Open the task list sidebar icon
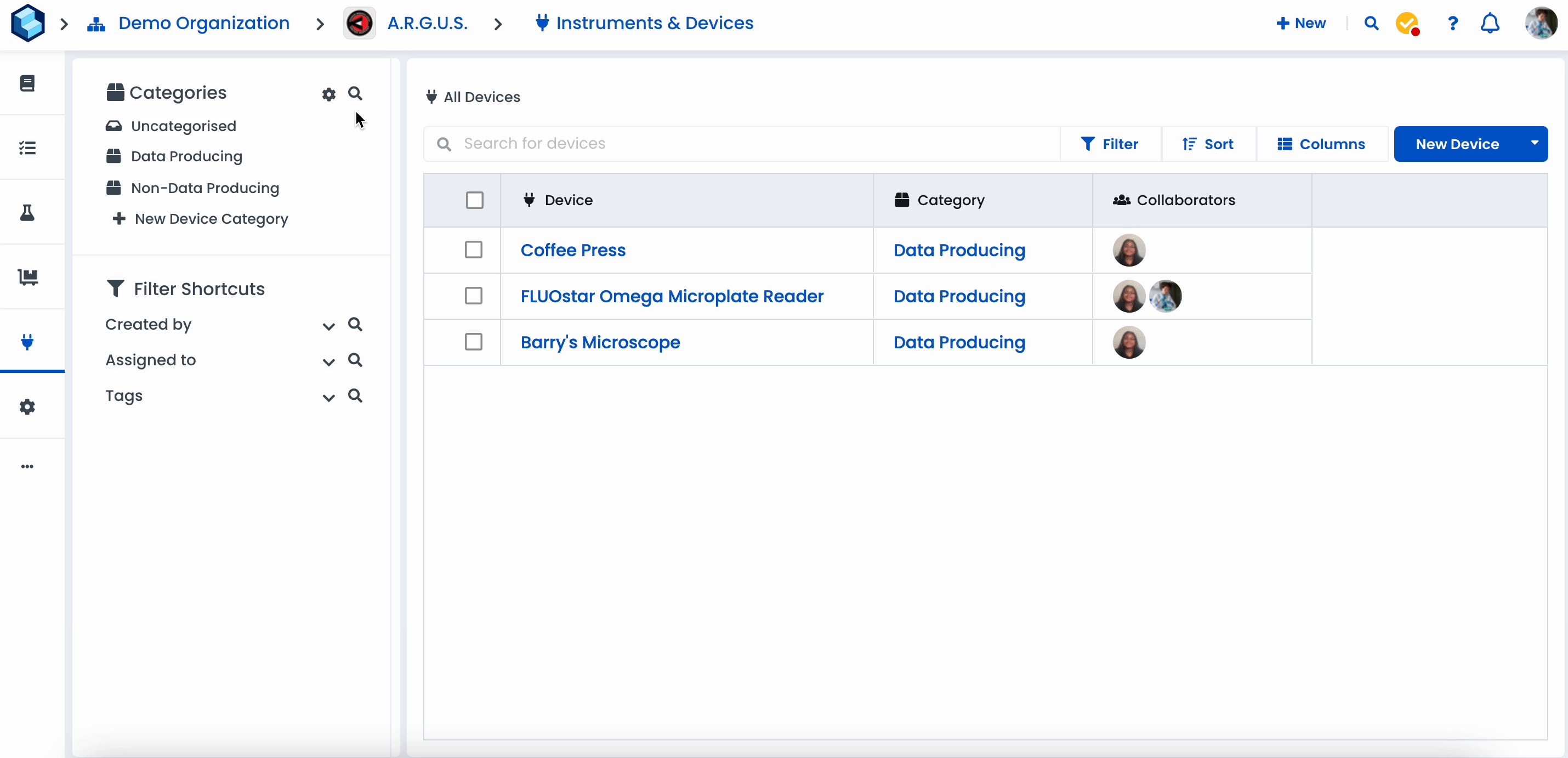1568x758 pixels. pos(27,148)
